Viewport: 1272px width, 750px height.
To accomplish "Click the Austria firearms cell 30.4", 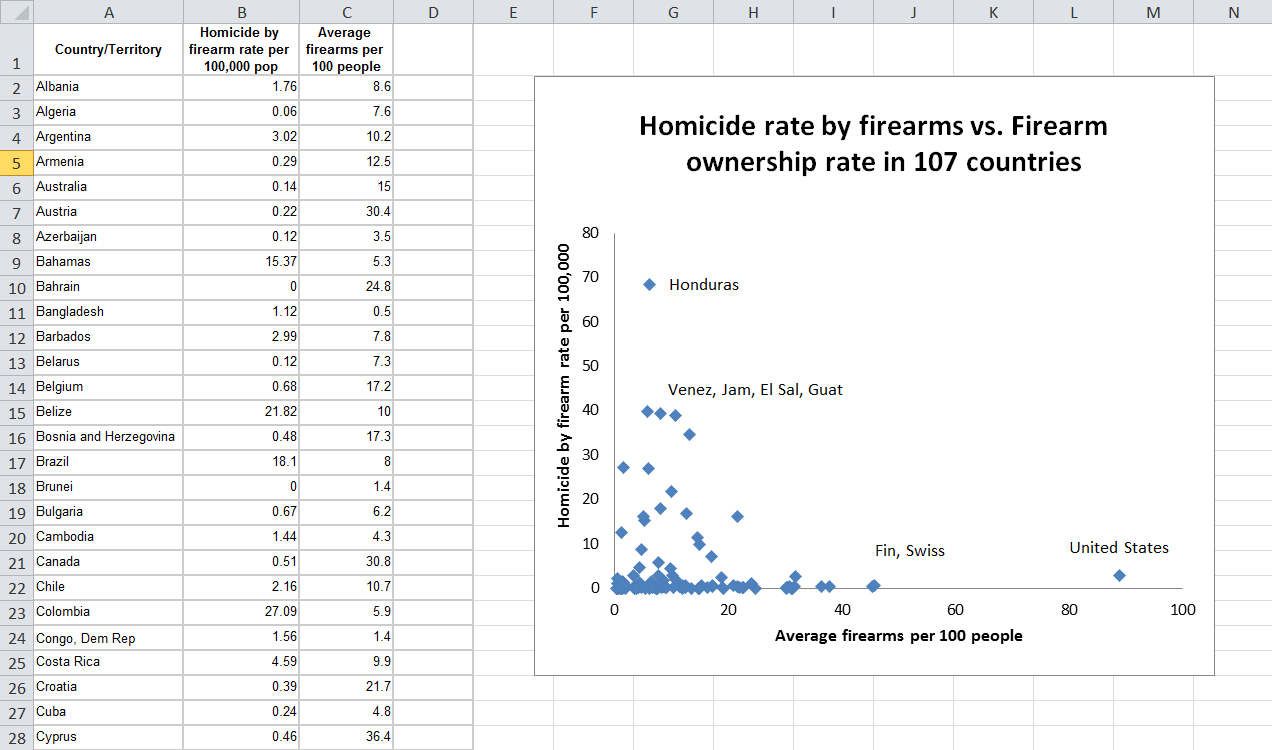I will coord(346,212).
